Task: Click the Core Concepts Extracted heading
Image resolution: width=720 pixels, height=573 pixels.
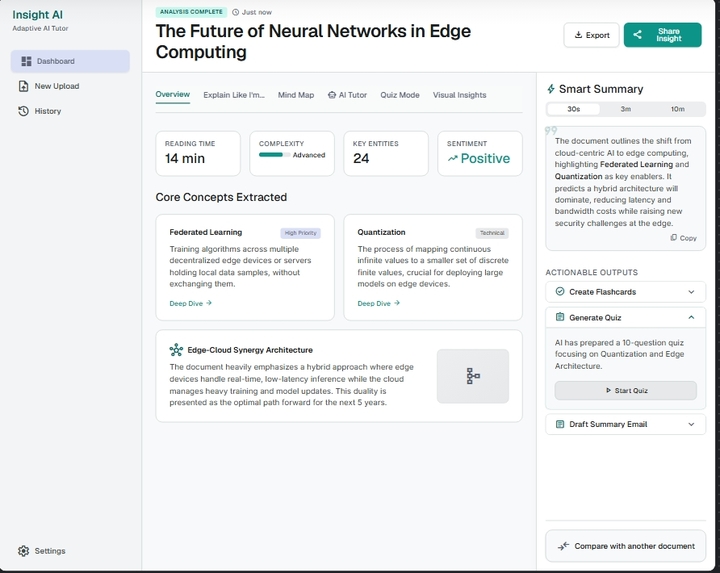Action: pos(221,197)
